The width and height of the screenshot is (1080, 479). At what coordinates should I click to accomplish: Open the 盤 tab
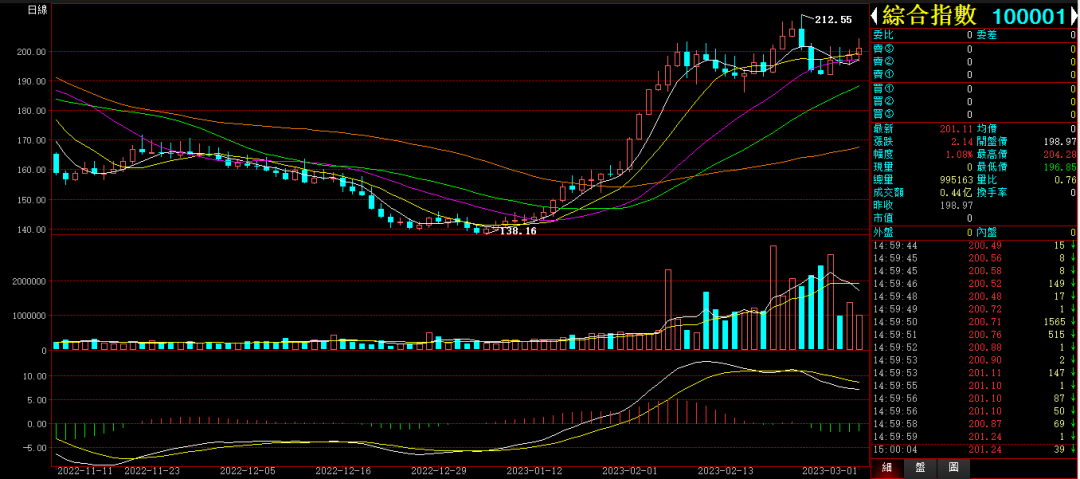pos(919,466)
